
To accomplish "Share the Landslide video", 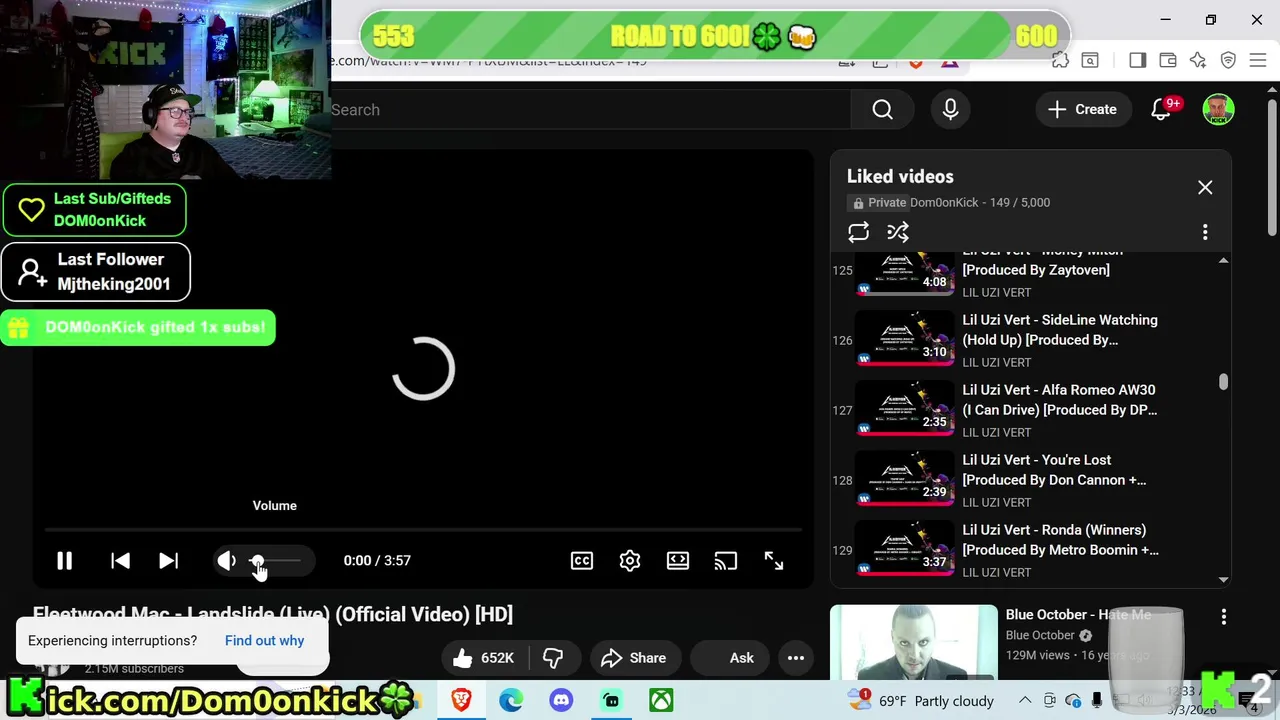I will [x=634, y=658].
